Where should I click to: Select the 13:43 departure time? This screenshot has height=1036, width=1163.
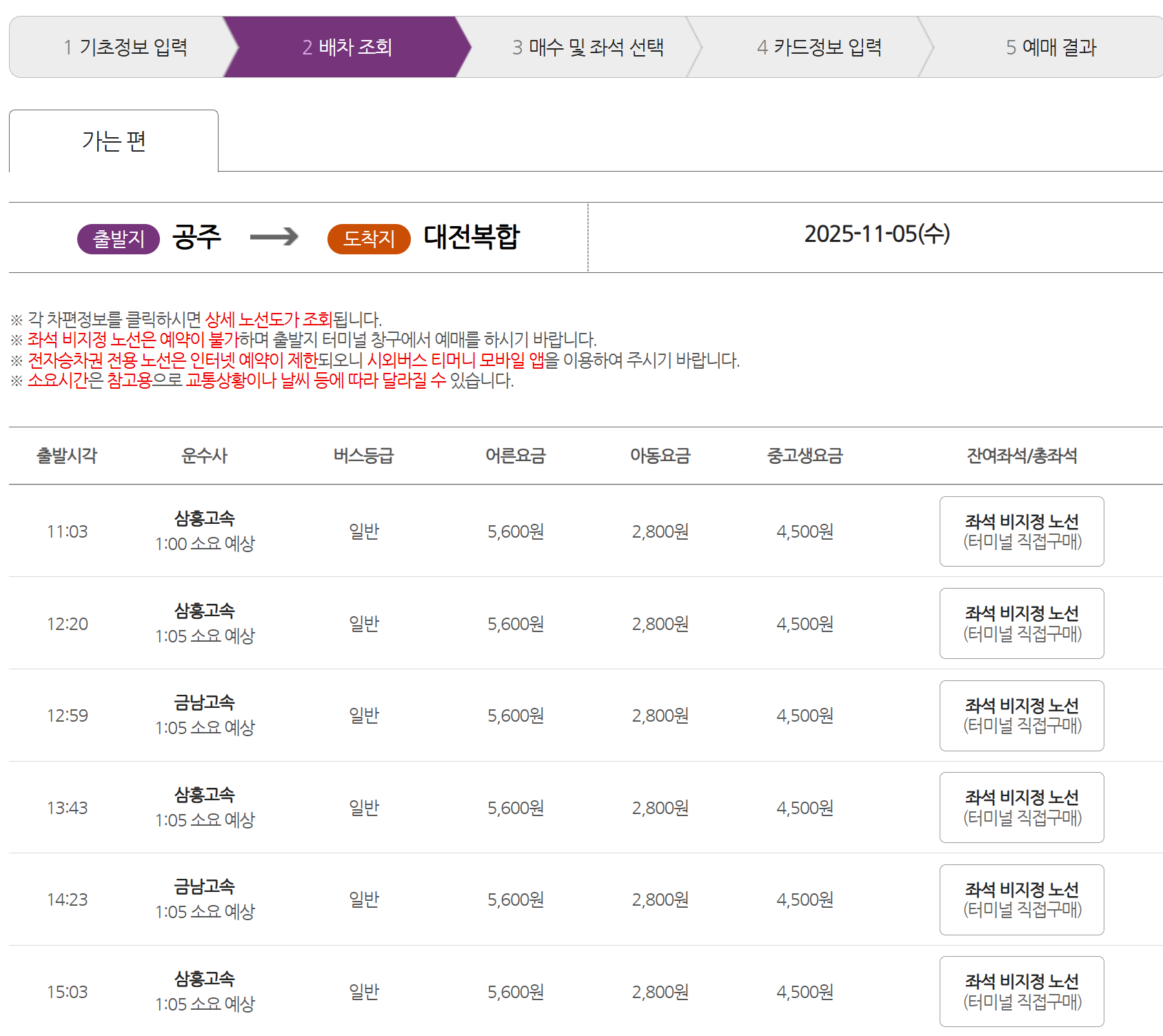68,808
